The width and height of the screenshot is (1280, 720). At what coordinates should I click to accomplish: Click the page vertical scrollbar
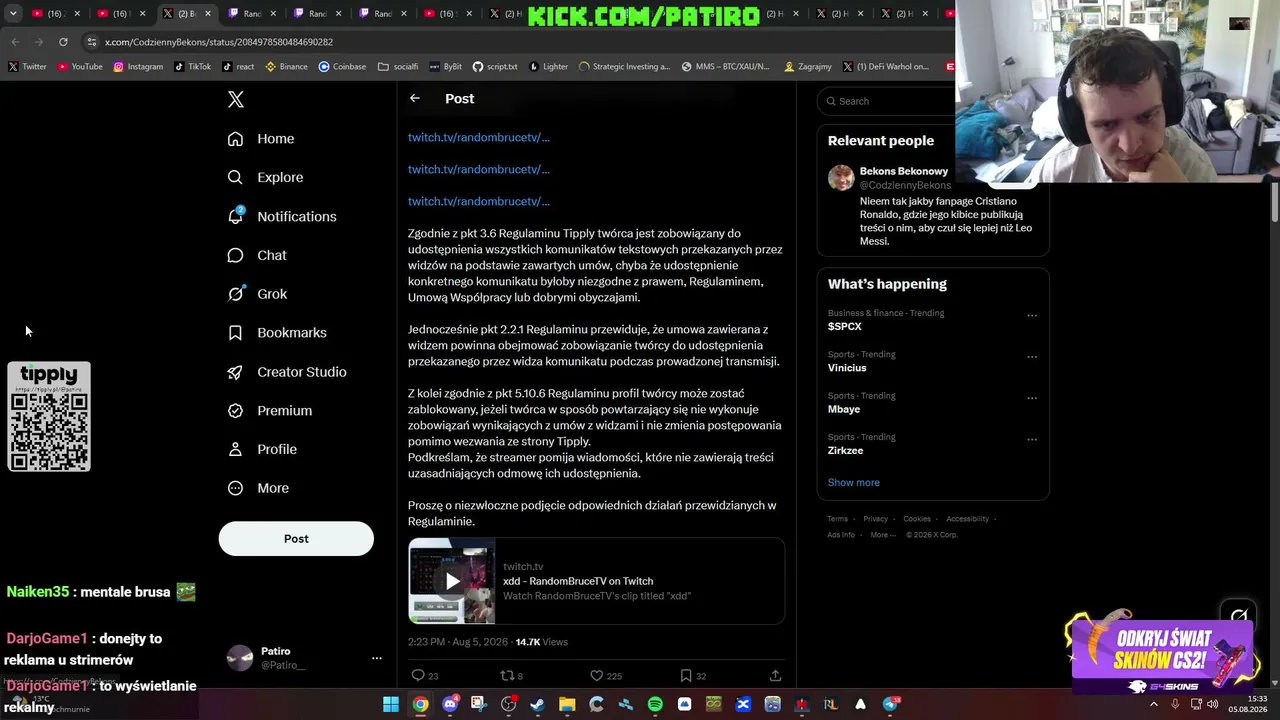(x=1275, y=202)
